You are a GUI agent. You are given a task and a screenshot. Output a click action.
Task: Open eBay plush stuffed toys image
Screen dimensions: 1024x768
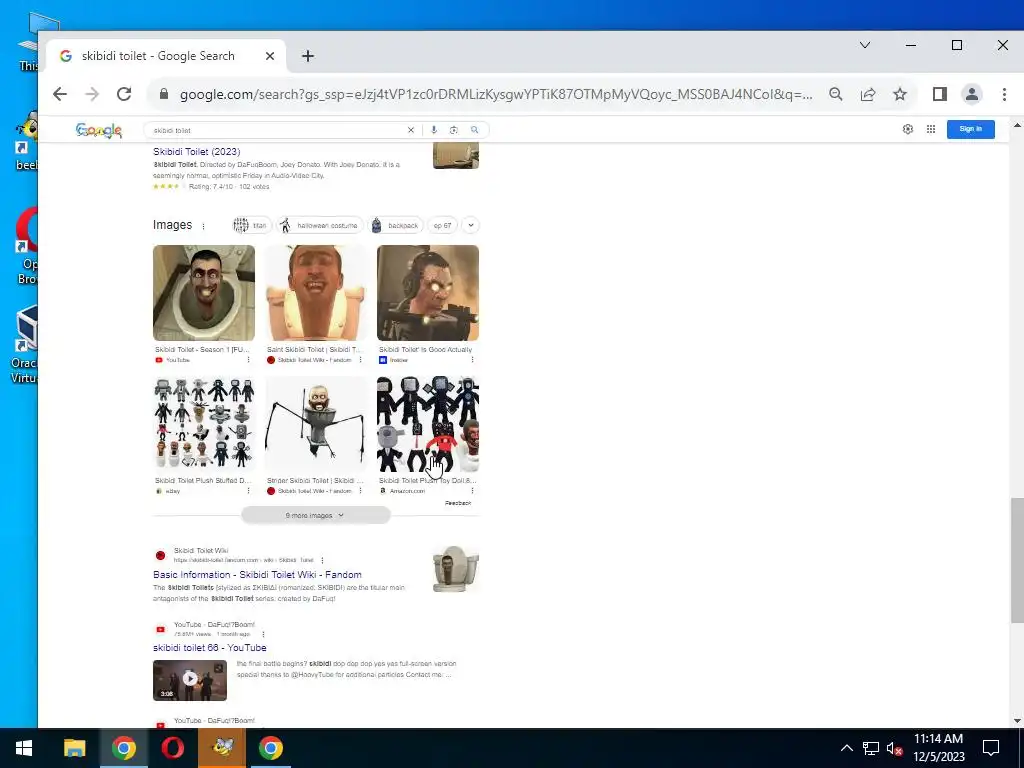204,423
